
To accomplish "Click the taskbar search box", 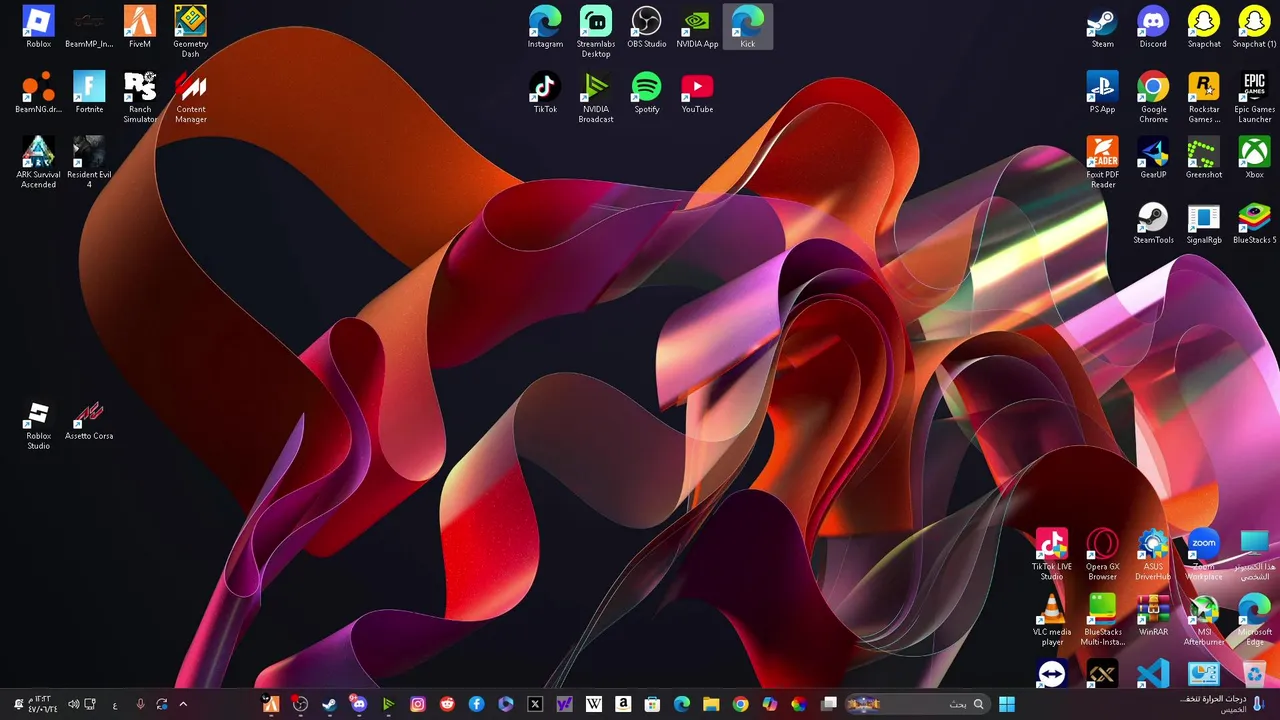I will (918, 704).
